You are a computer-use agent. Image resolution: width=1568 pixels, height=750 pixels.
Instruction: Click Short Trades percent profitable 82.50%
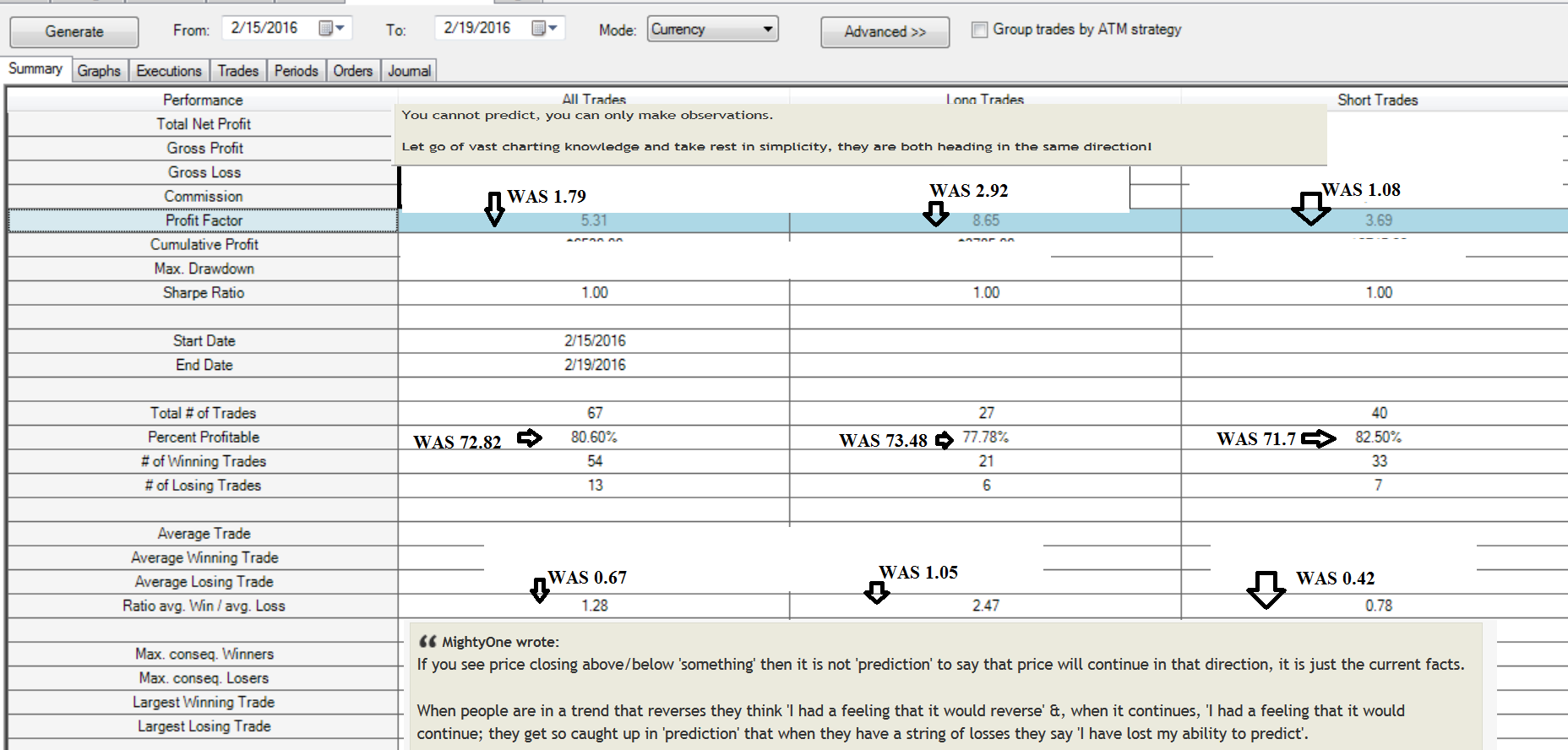1379,437
